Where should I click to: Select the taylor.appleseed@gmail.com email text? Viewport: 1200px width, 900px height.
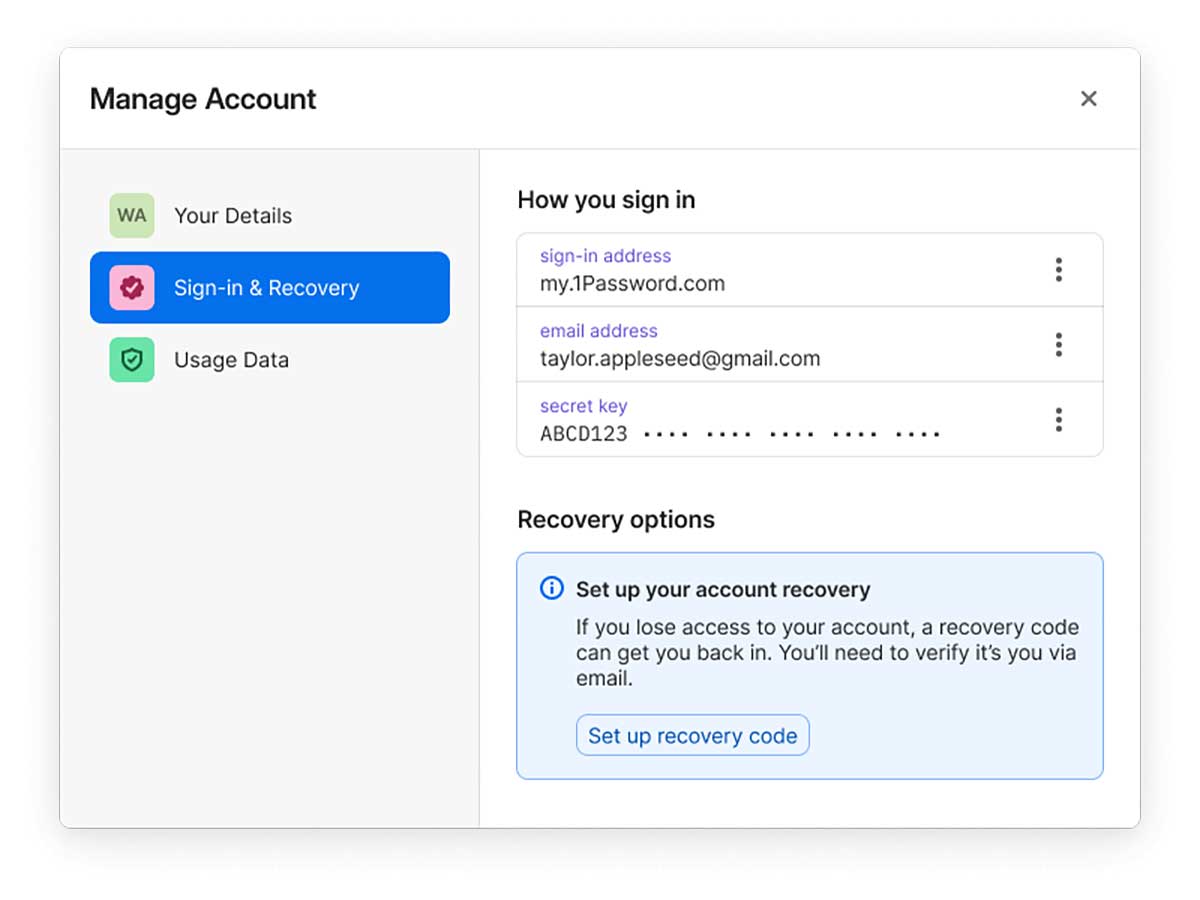pos(680,358)
